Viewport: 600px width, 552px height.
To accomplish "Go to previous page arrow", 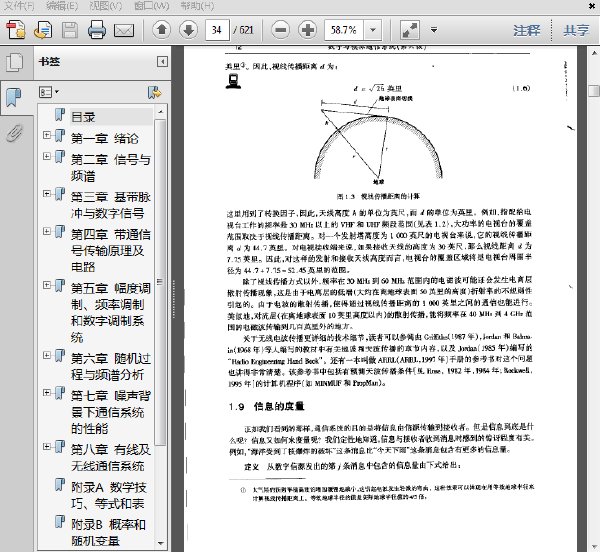I will 161,30.
